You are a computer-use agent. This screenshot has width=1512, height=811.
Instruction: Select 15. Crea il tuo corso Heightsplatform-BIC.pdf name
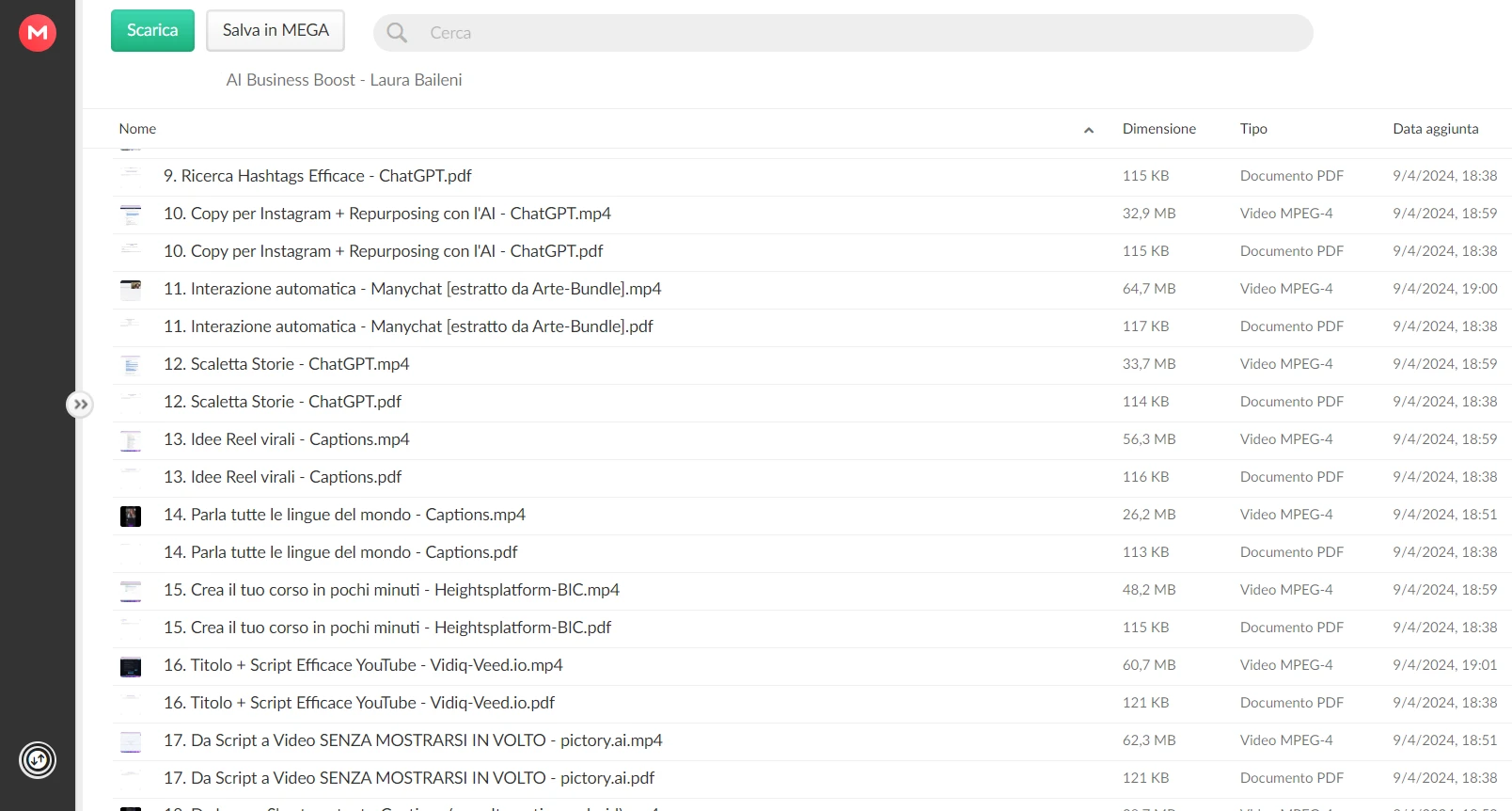pyautogui.click(x=387, y=628)
